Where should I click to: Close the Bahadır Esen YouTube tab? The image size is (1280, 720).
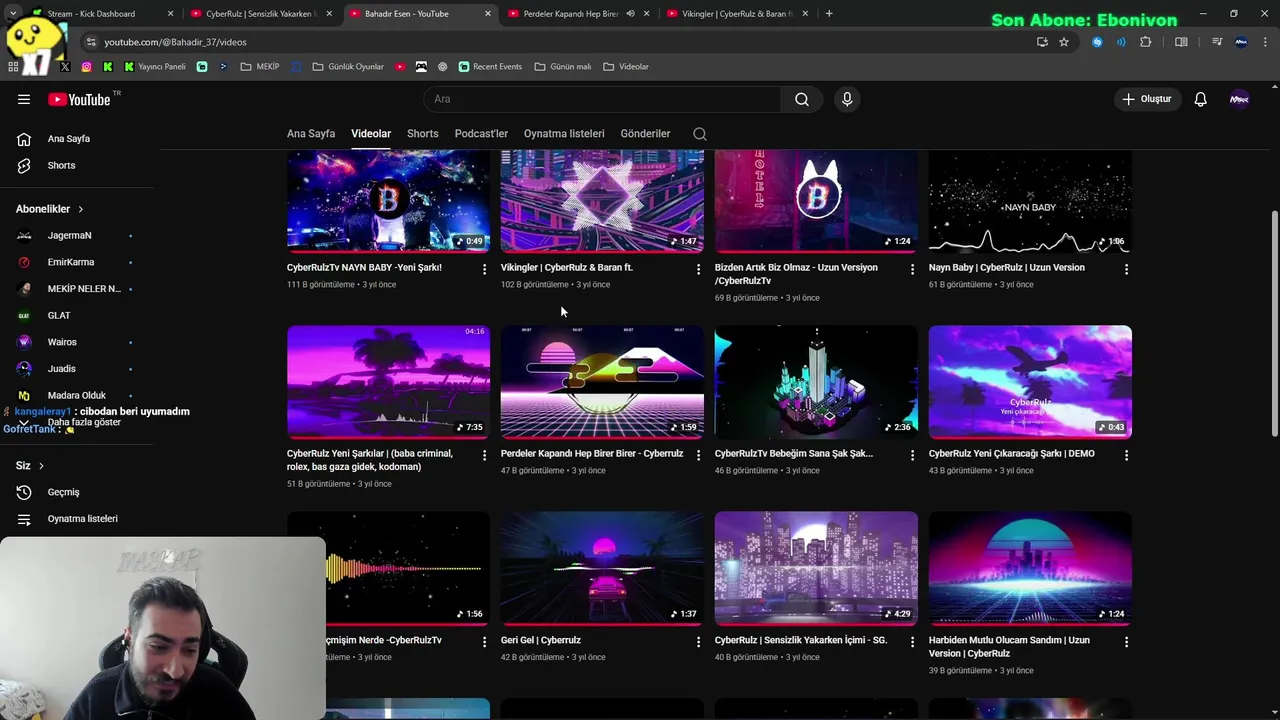[488, 14]
